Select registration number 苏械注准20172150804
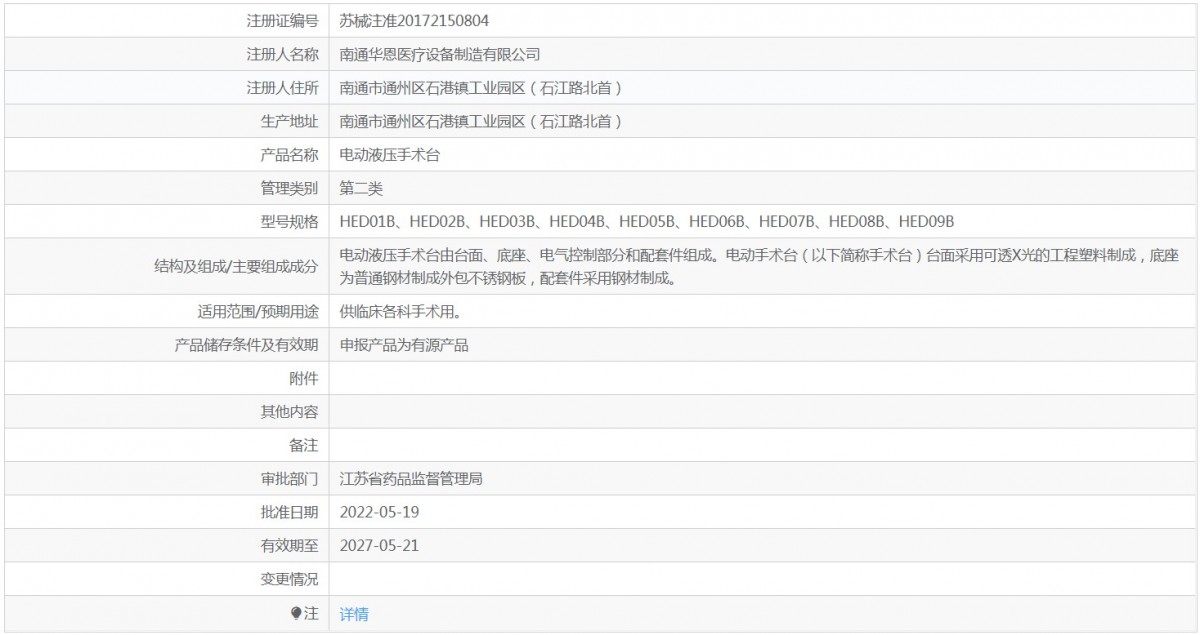This screenshot has width=1200, height=635. click(x=414, y=20)
